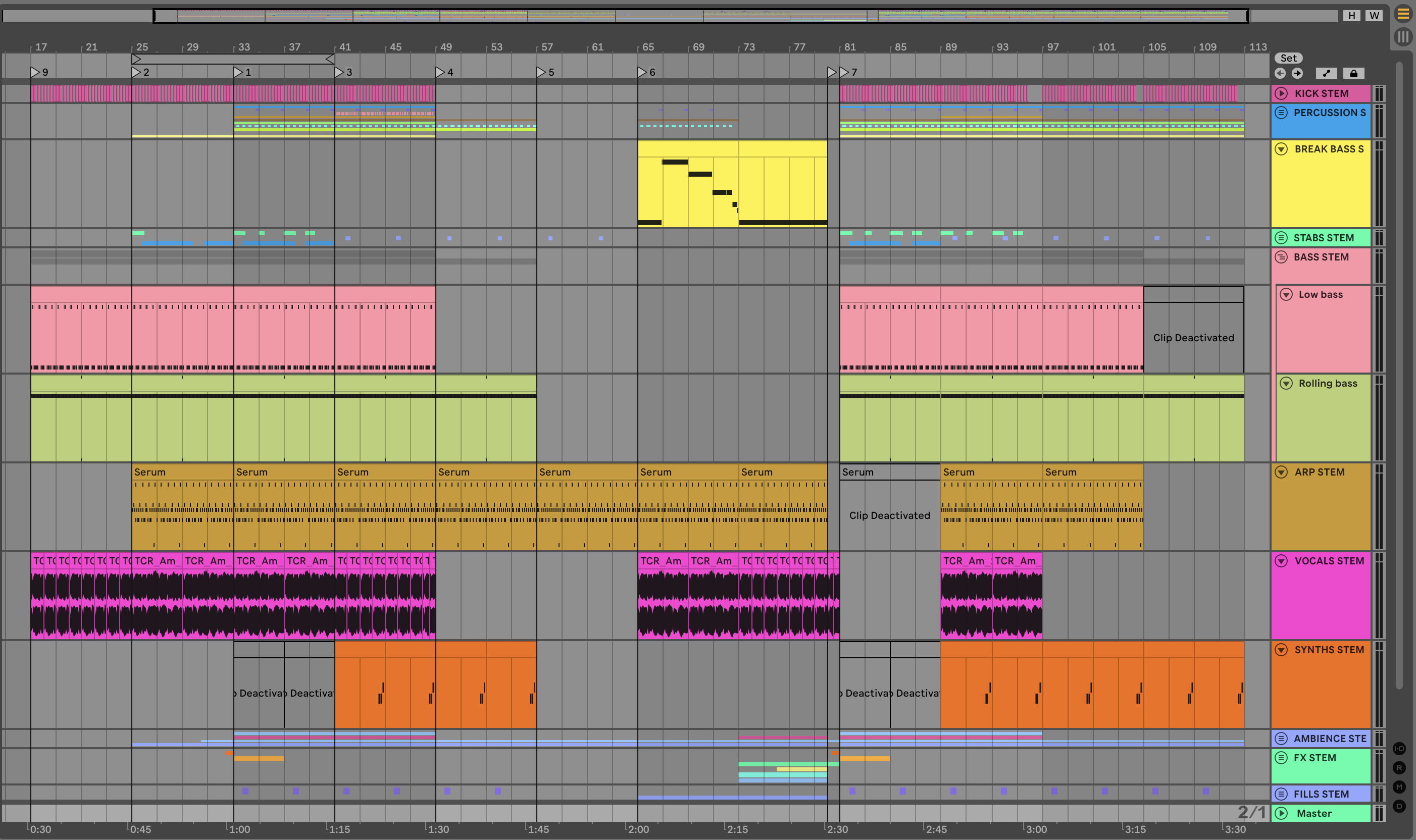Switch to Session view selector icon
Image resolution: width=1416 pixels, height=840 pixels.
pyautogui.click(x=1402, y=37)
